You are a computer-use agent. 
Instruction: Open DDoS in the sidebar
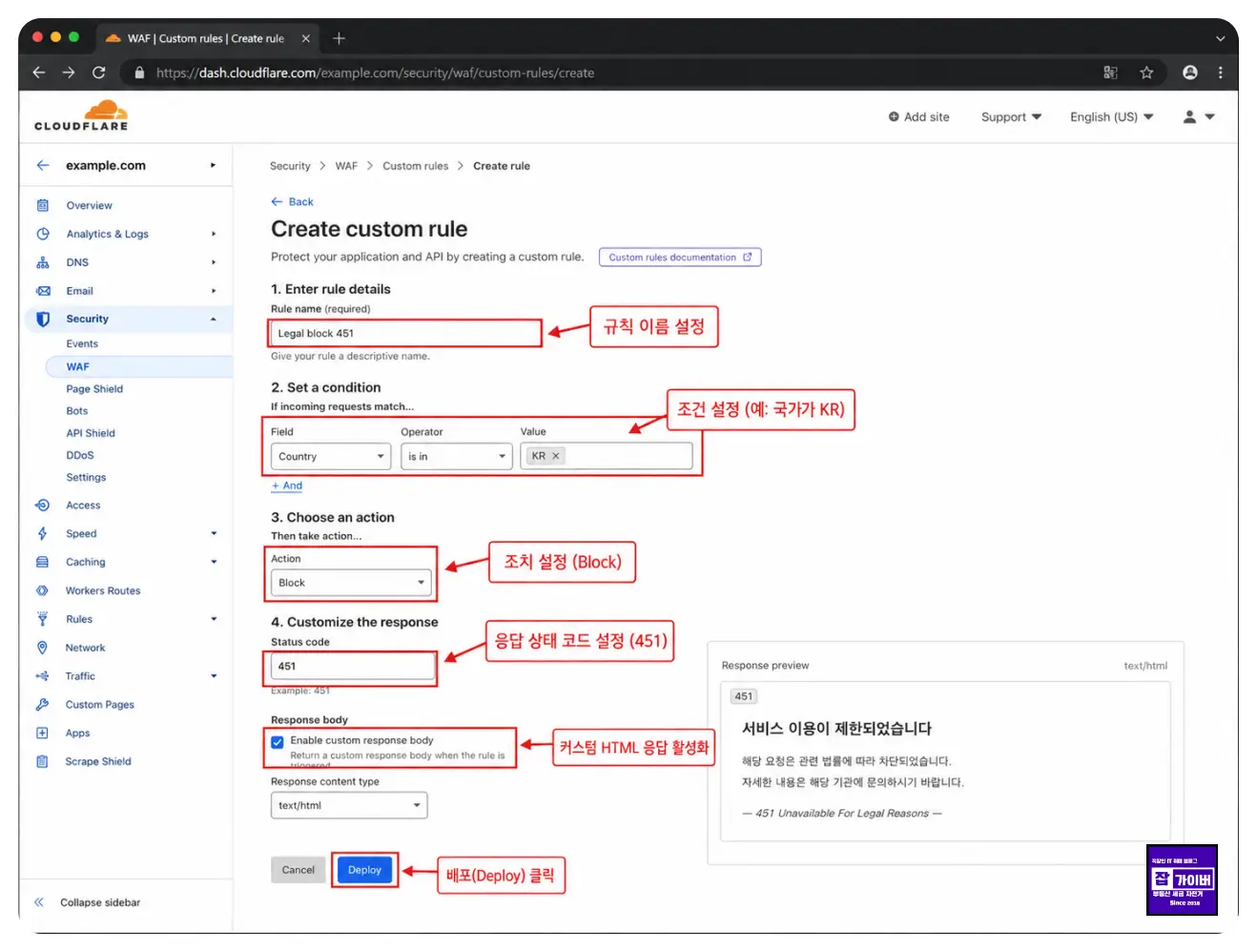[x=80, y=456]
